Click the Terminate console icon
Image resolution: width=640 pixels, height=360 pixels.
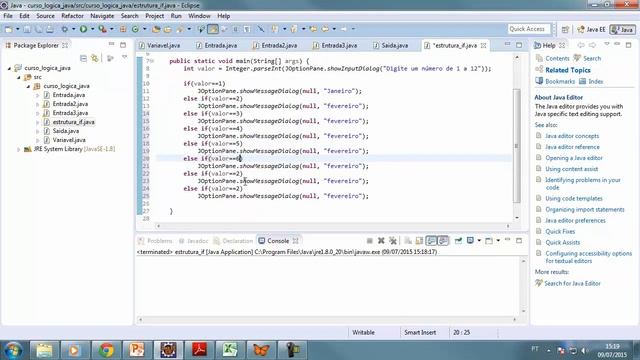[369, 241]
